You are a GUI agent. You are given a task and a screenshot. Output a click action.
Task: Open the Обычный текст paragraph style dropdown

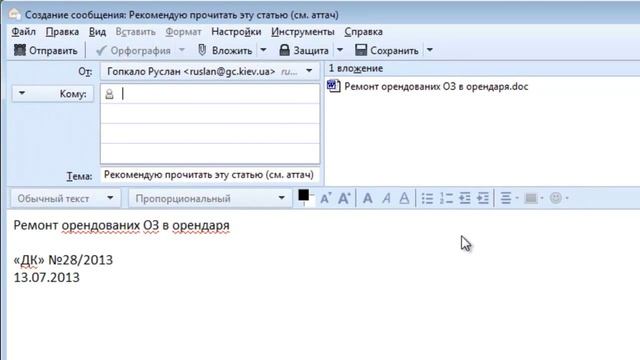point(66,198)
